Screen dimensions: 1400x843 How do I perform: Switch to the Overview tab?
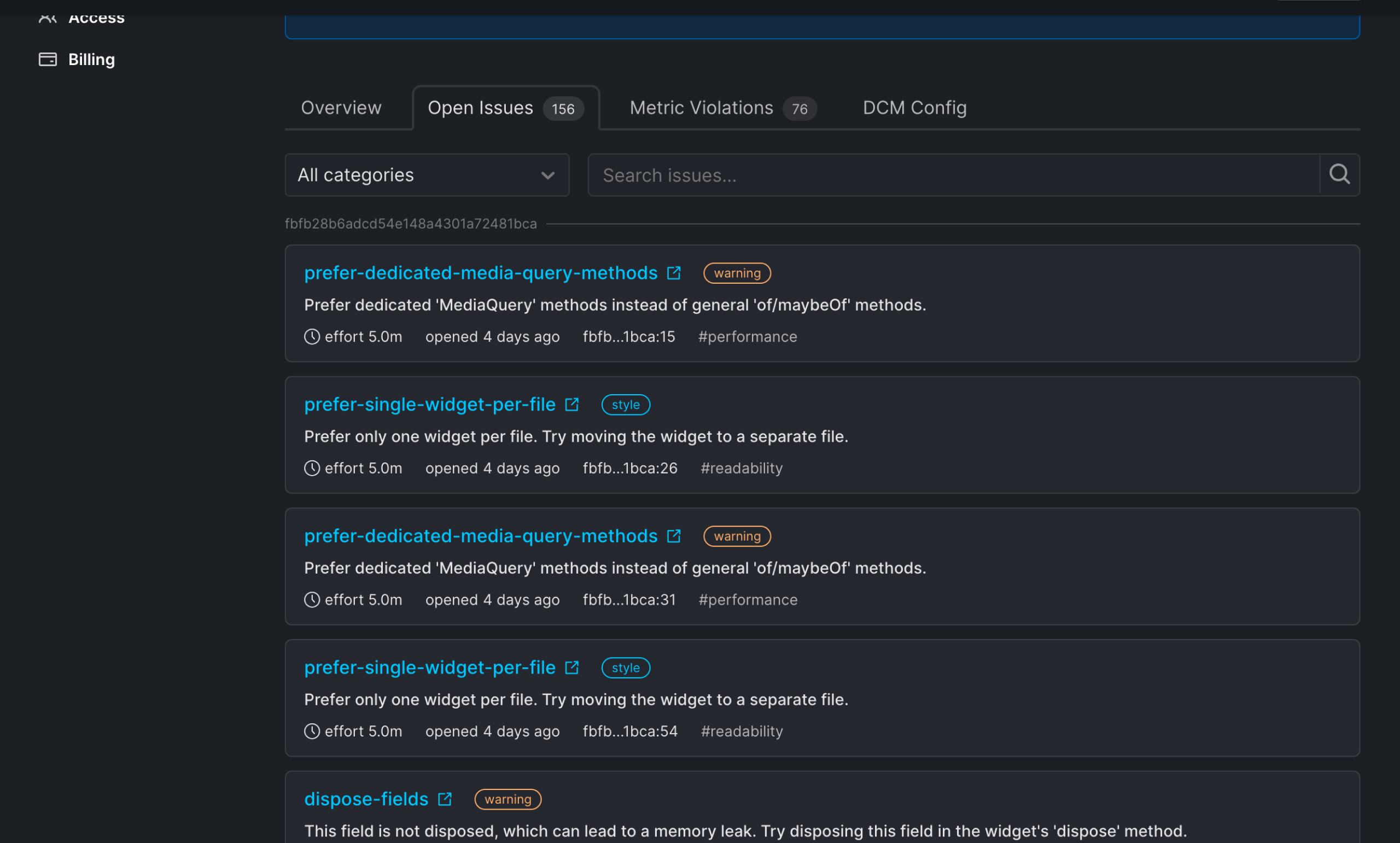coord(341,108)
